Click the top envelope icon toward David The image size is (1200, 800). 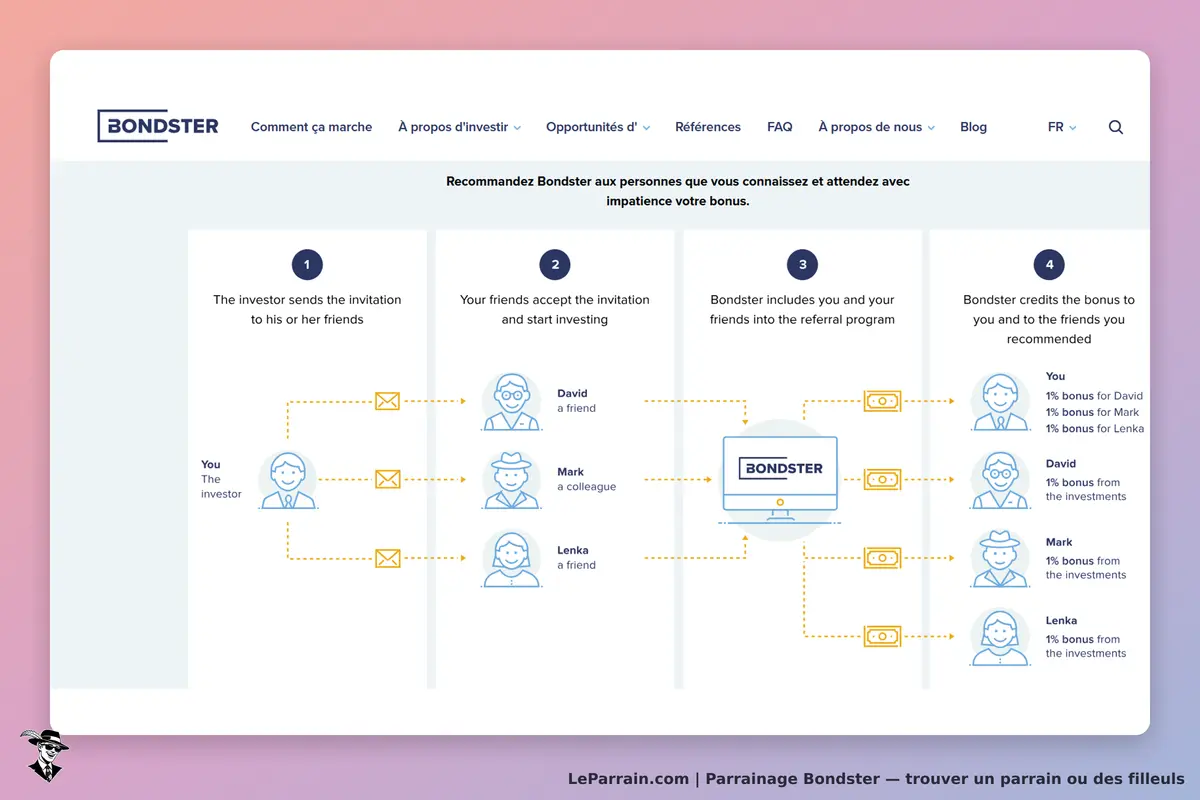tap(387, 401)
